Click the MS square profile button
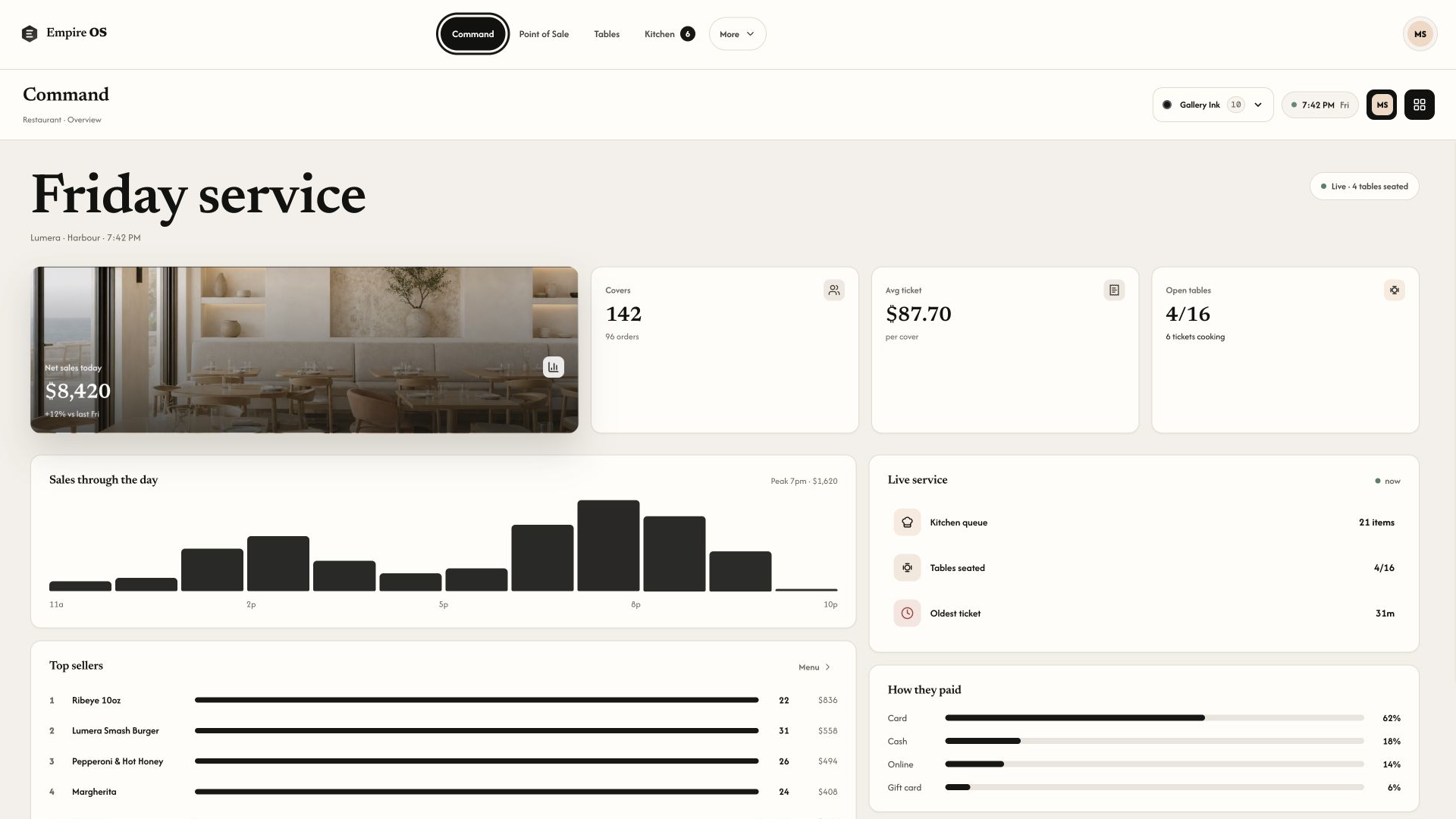Image resolution: width=1456 pixels, height=819 pixels. (x=1382, y=105)
